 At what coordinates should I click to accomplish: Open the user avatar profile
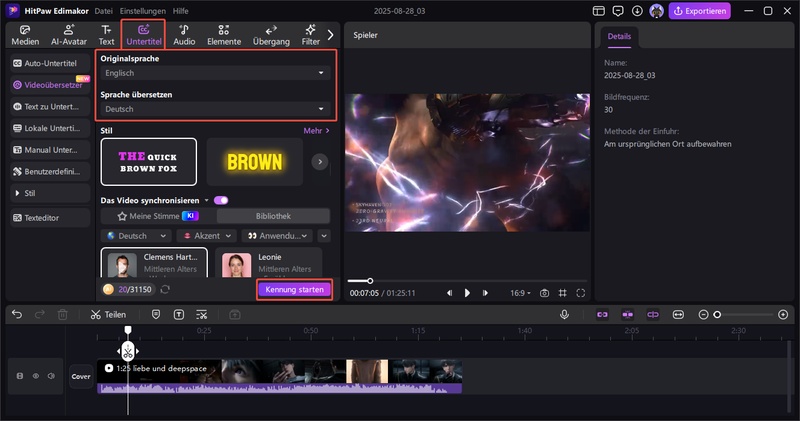pyautogui.click(x=656, y=11)
